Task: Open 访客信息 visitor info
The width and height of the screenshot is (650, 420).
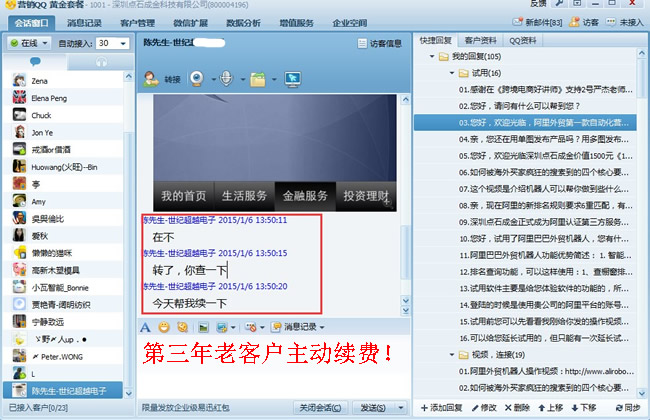Action: click(380, 43)
